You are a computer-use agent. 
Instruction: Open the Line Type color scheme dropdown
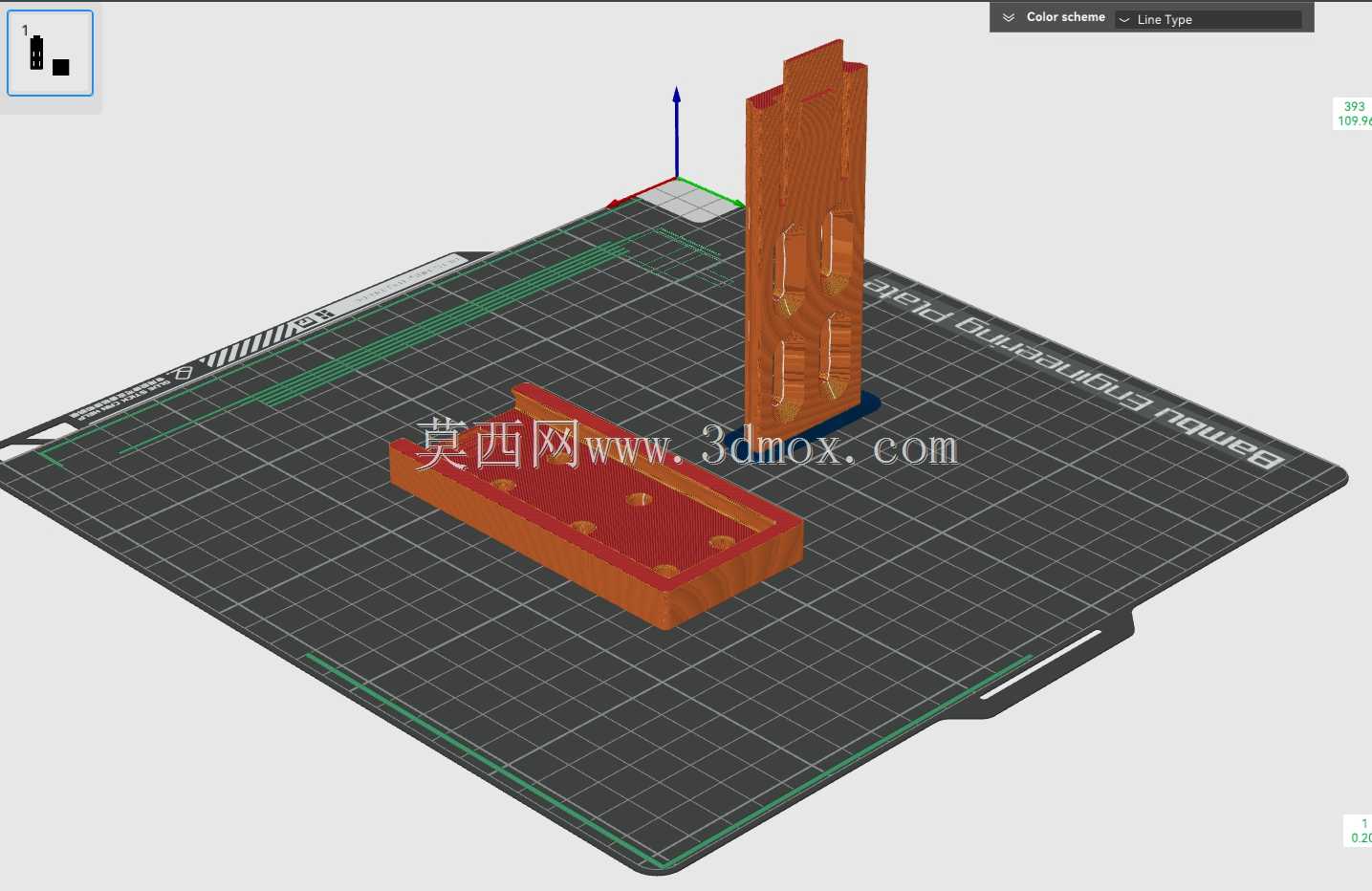tap(1209, 19)
